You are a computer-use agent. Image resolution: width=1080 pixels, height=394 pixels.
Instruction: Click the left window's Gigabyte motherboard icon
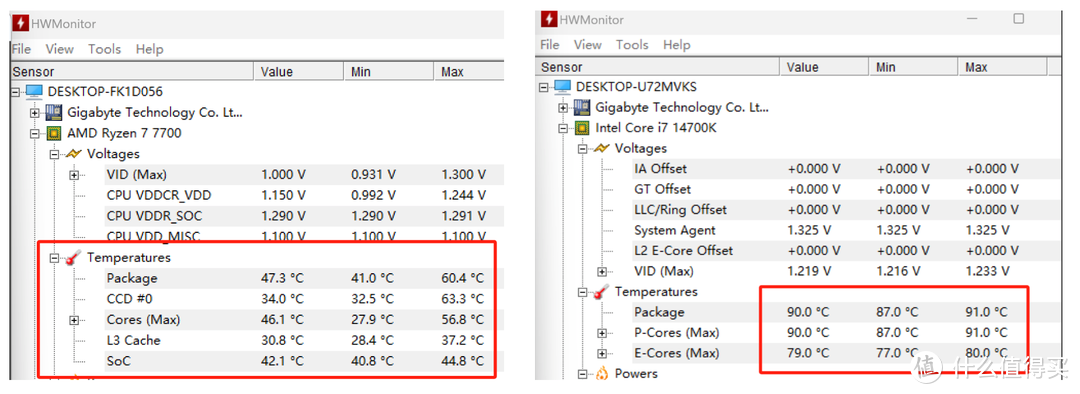point(54,112)
